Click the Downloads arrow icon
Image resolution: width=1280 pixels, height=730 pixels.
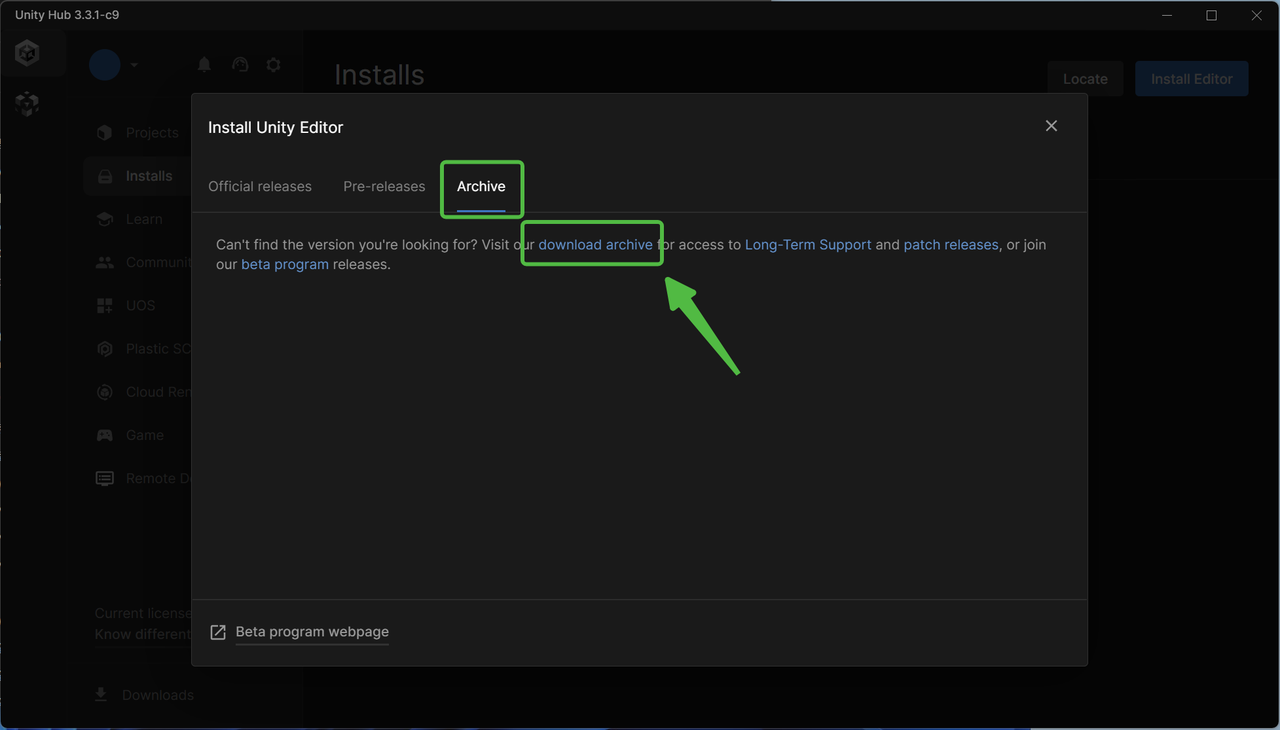(x=100, y=694)
